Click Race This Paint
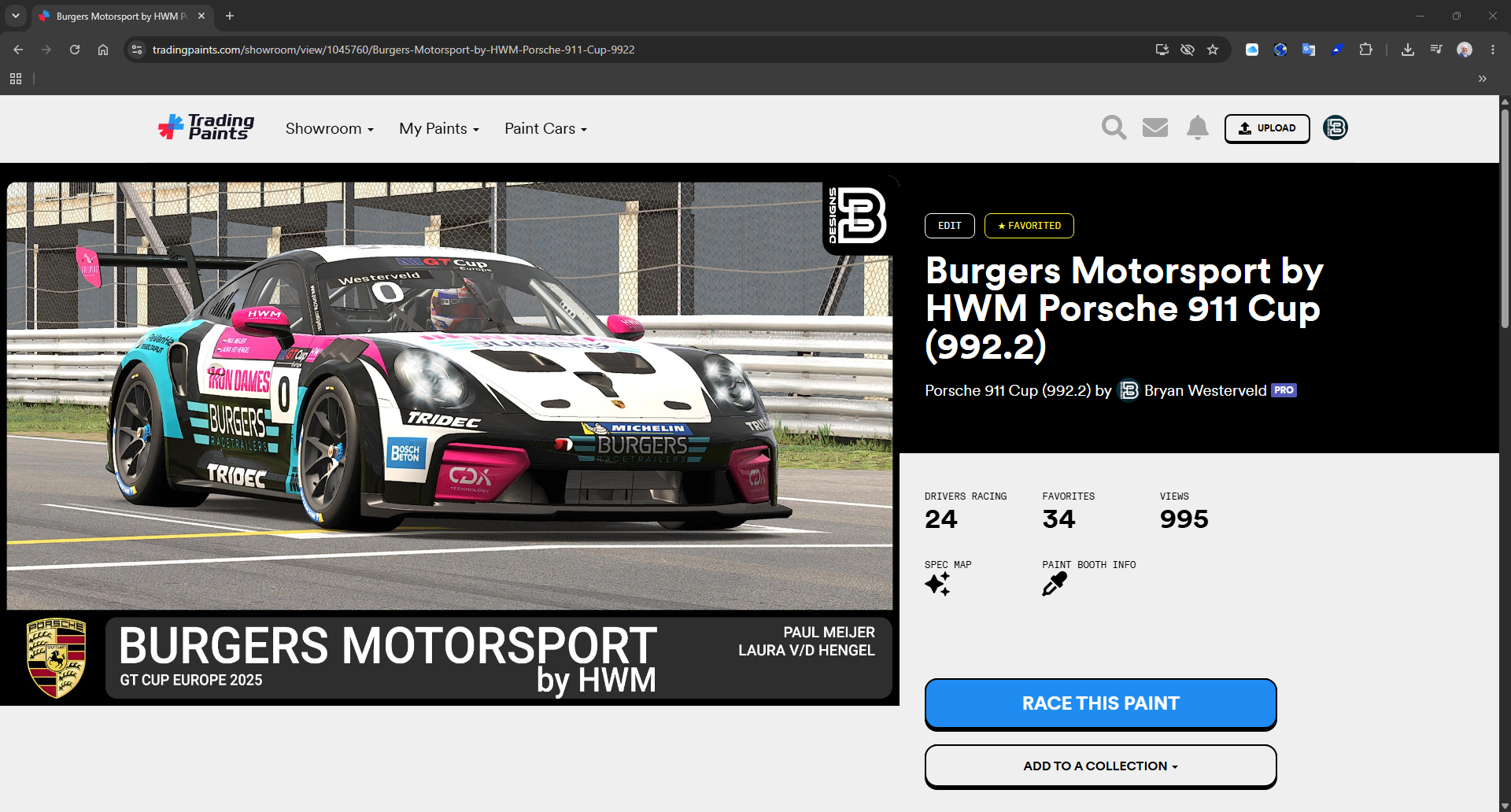The width and height of the screenshot is (1511, 812). (1100, 703)
